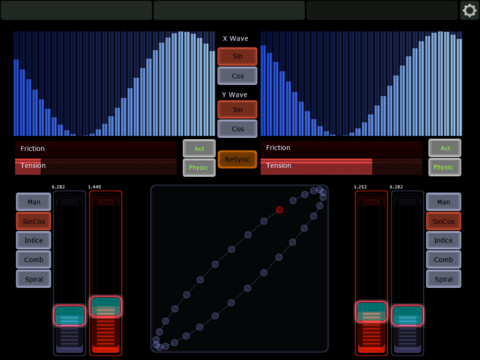This screenshot has height=360, width=480.
Task: Choose Cos for the Y Wave
Action: point(237,129)
